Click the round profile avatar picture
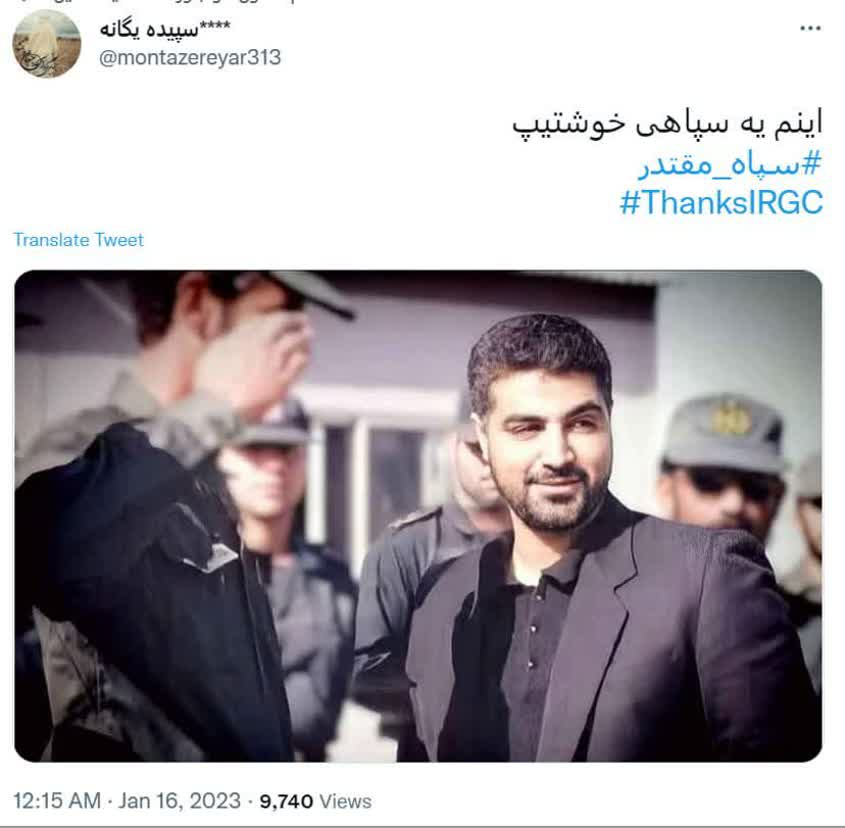Image resolution: width=845 pixels, height=828 pixels. click(x=47, y=44)
